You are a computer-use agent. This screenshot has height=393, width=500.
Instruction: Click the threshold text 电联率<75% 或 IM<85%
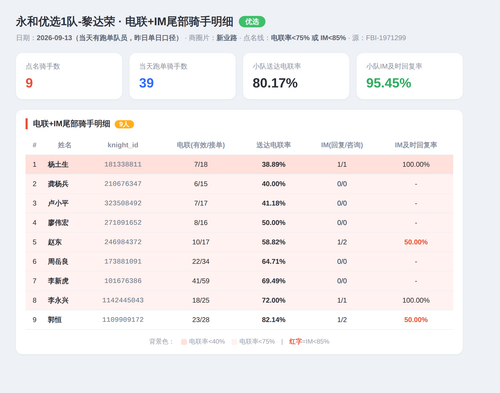click(308, 38)
